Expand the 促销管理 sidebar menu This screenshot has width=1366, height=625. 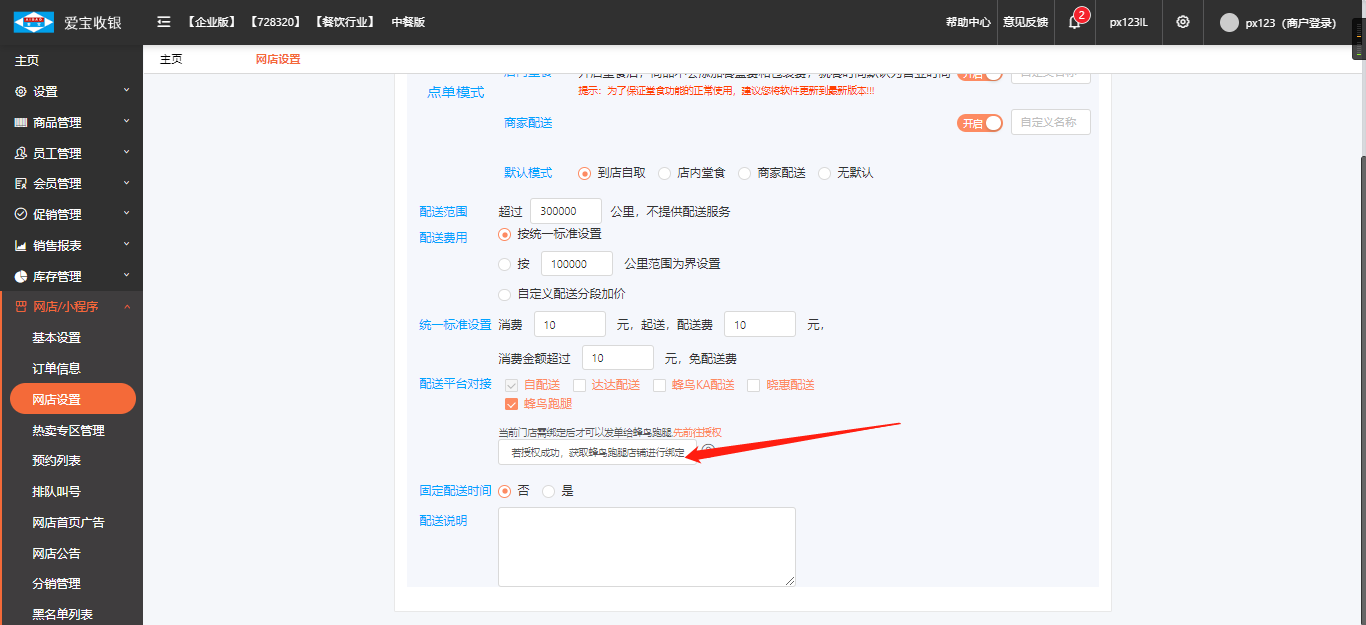[x=70, y=215]
